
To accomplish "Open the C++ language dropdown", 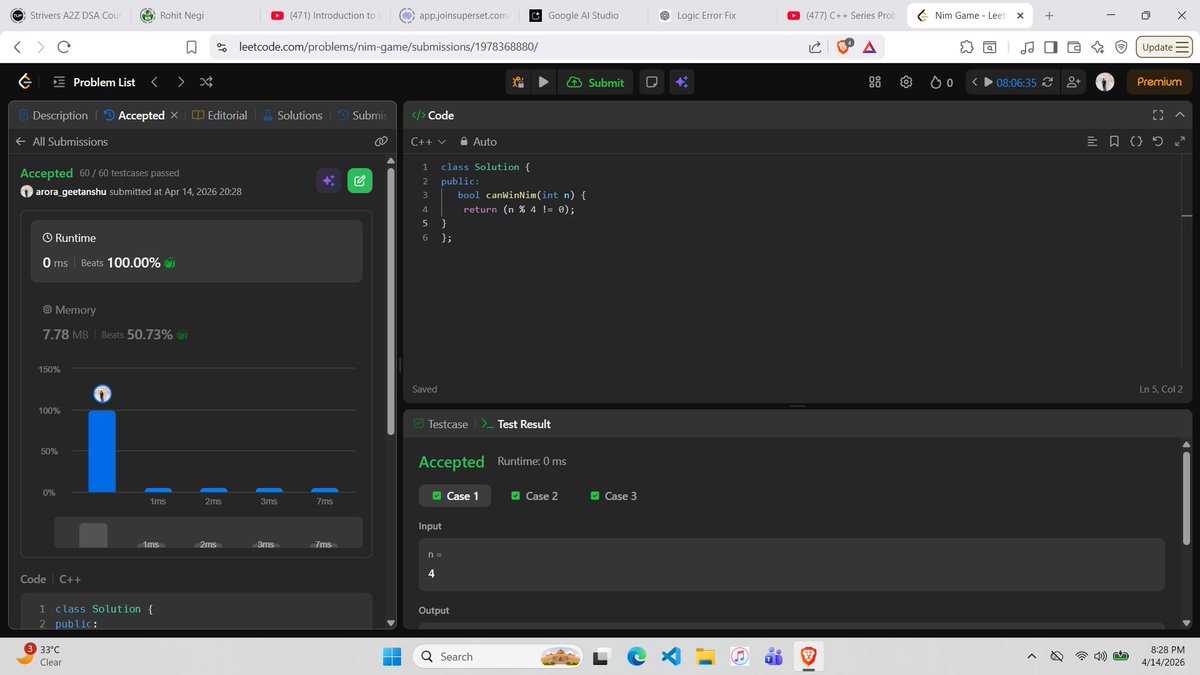I will point(424,141).
